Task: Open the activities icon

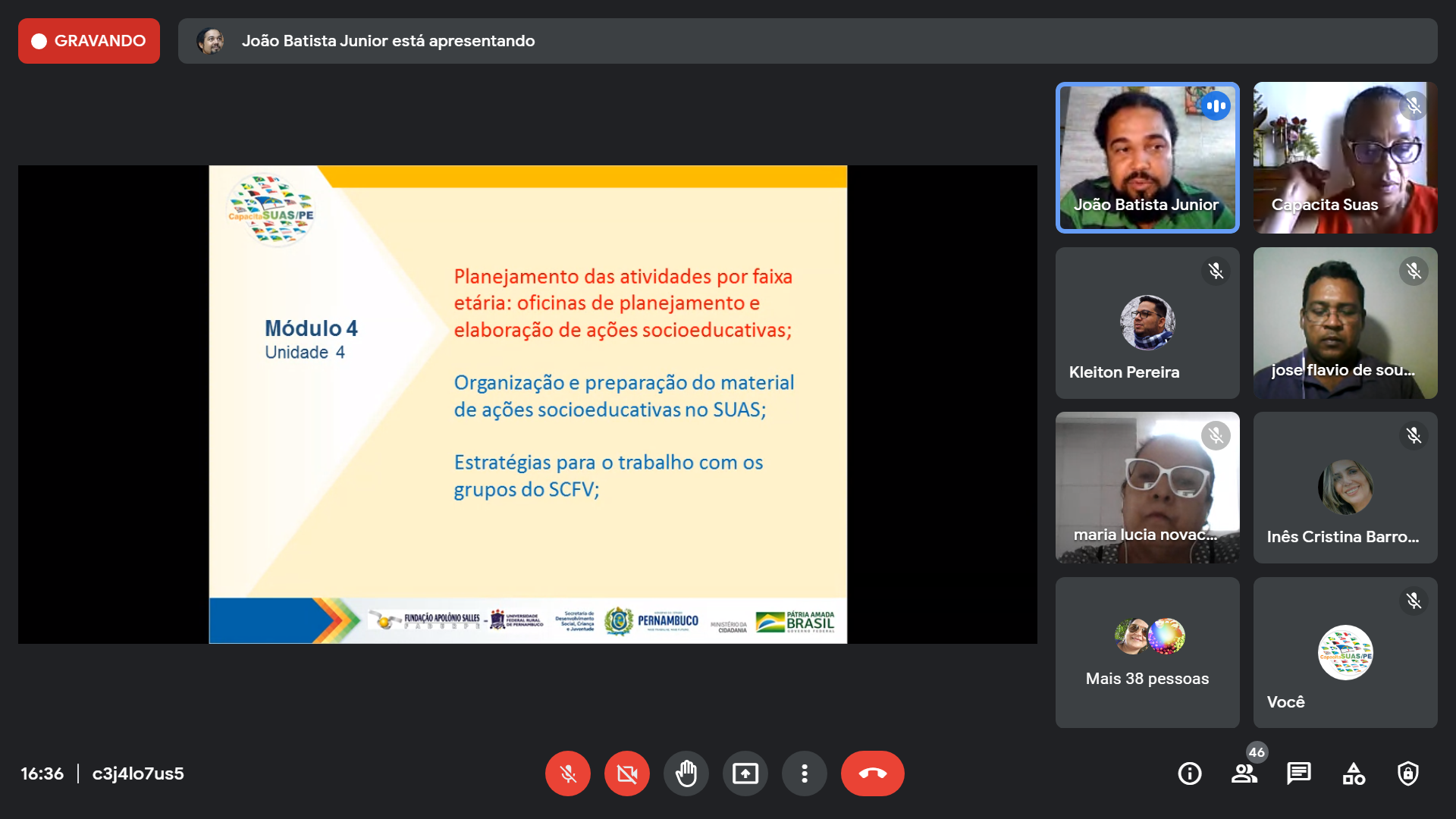Action: 1353,773
